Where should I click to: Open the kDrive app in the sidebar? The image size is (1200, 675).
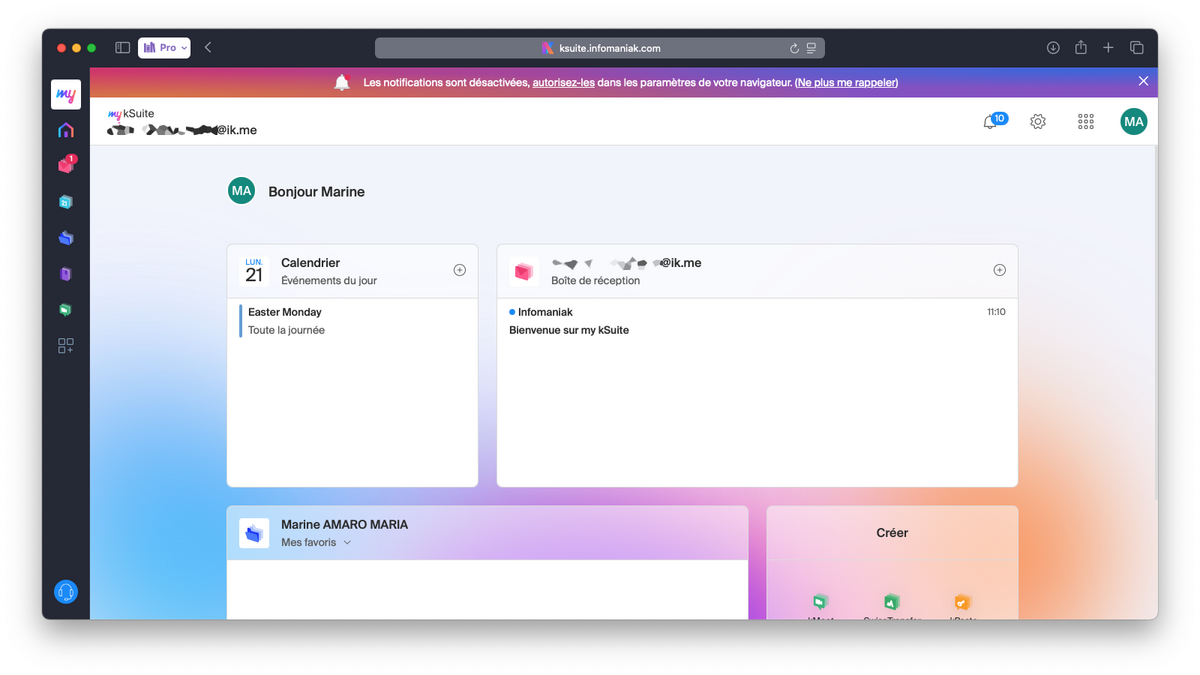66,238
